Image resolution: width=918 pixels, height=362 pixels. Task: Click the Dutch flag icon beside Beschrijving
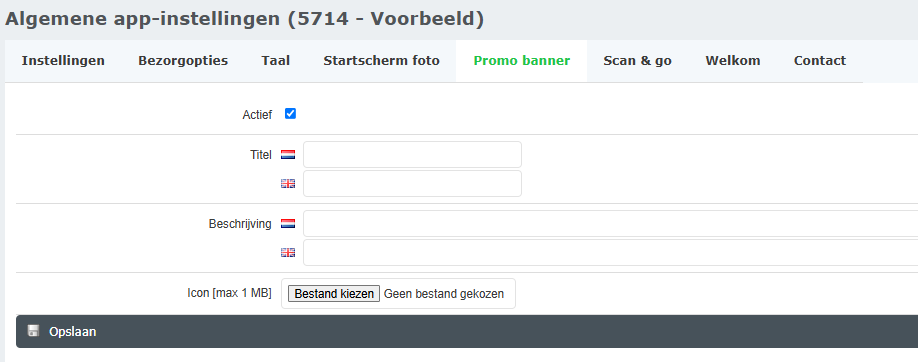tap(288, 224)
